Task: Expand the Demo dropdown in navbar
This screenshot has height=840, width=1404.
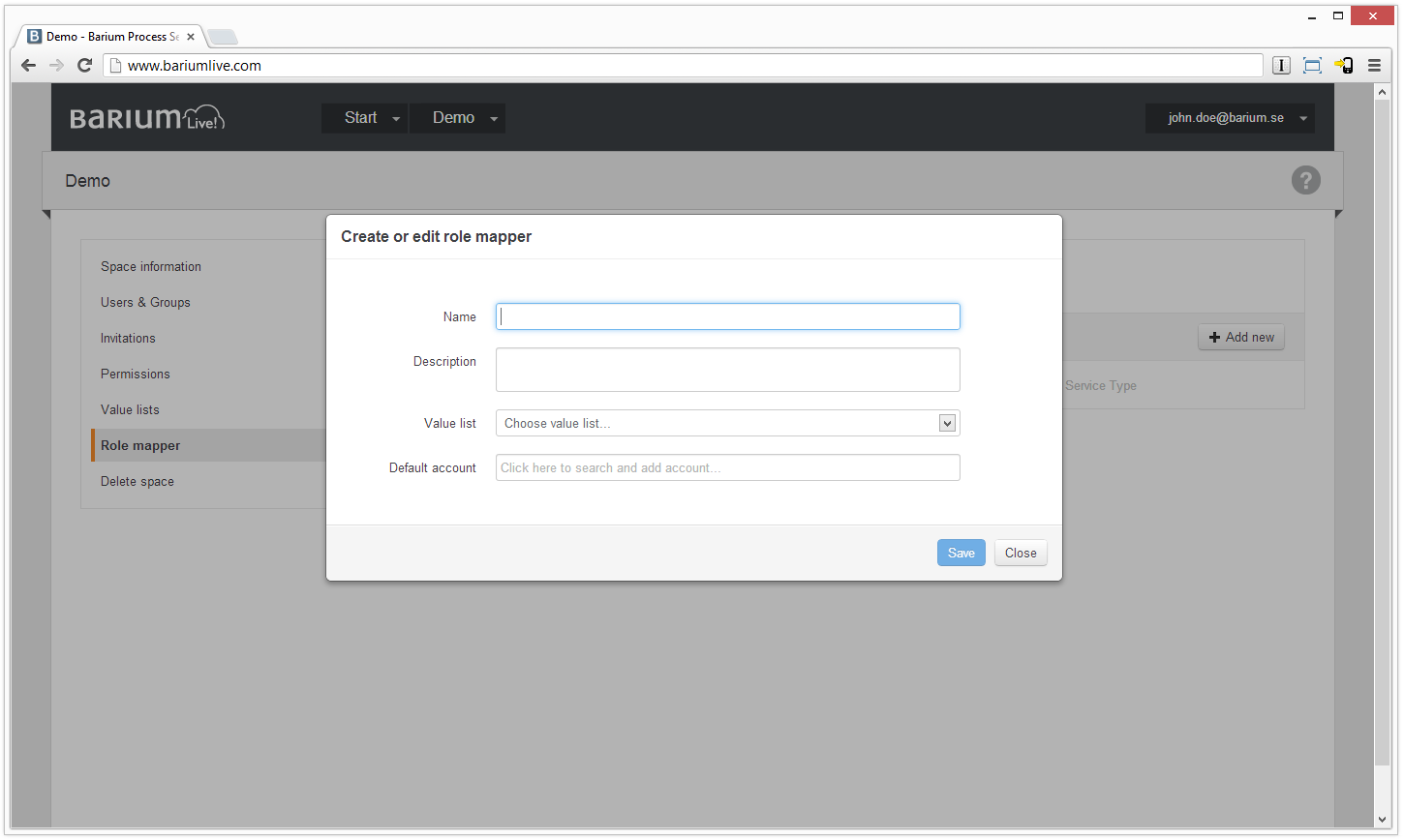Action: coord(457,118)
